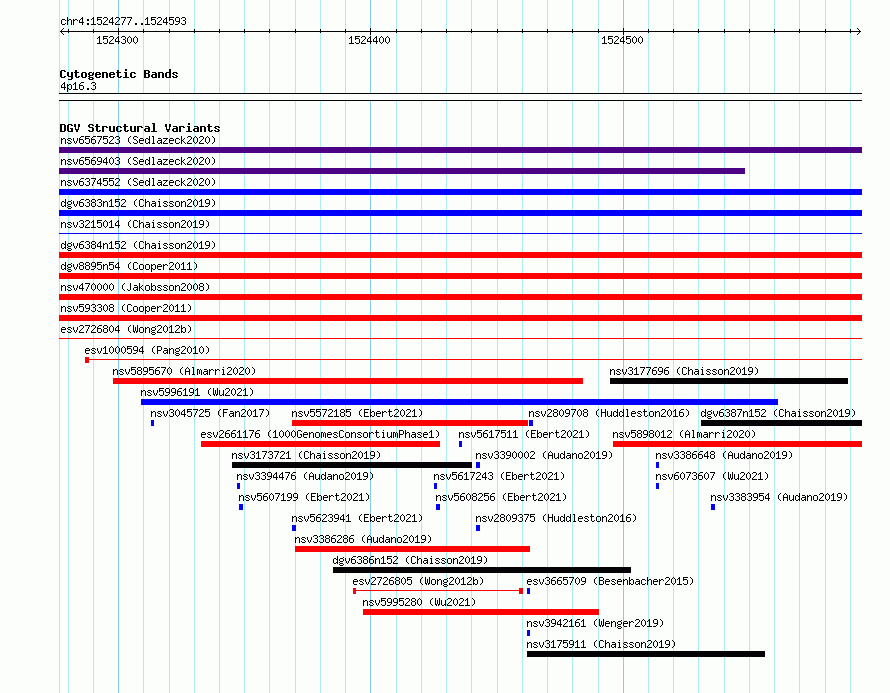Image resolution: width=890 pixels, height=693 pixels.
Task: Click esv2726804 (Wong2012b) label
Action: (x=126, y=329)
